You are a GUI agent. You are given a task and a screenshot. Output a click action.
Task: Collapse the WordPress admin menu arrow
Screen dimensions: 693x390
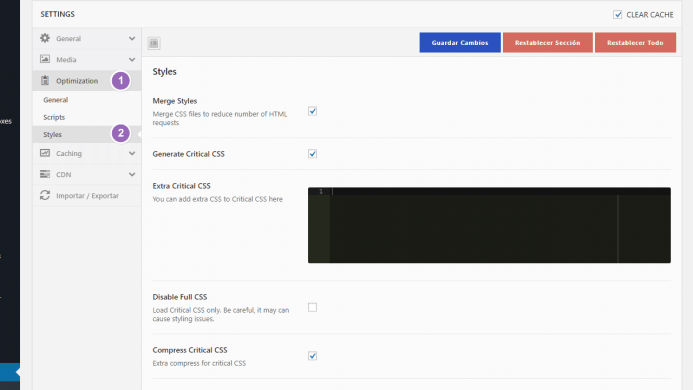coord(18,372)
